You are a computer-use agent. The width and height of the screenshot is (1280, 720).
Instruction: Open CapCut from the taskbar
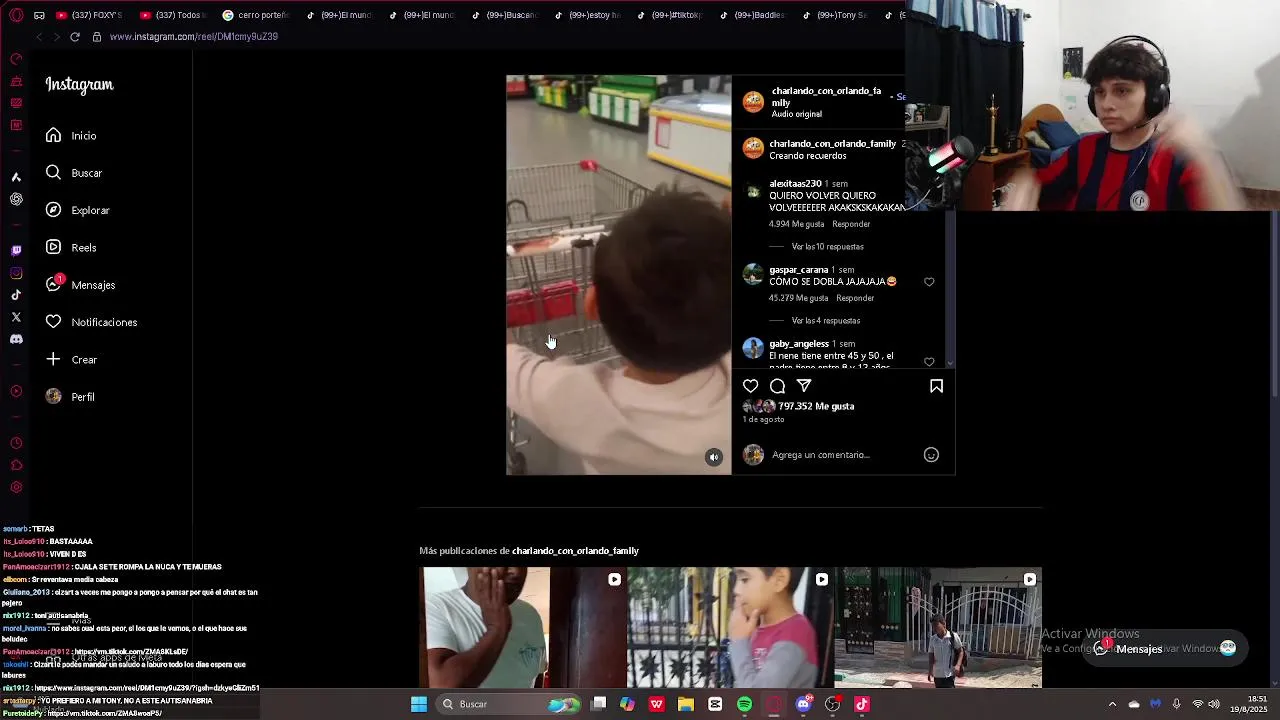(715, 704)
